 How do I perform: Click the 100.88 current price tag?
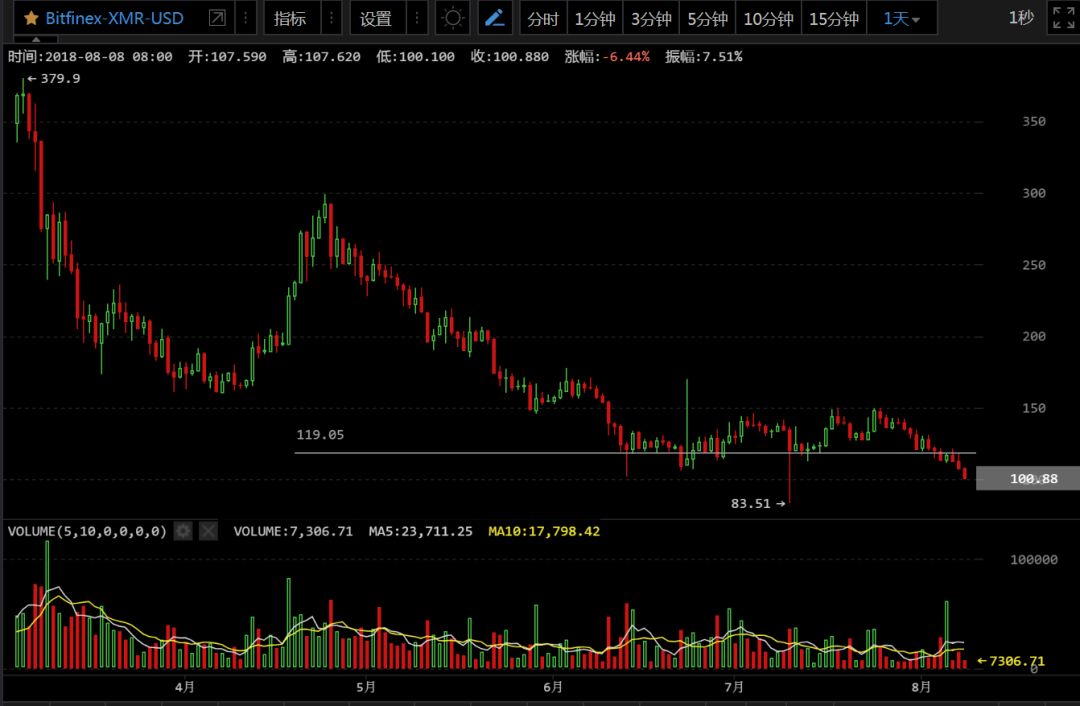tap(1028, 478)
